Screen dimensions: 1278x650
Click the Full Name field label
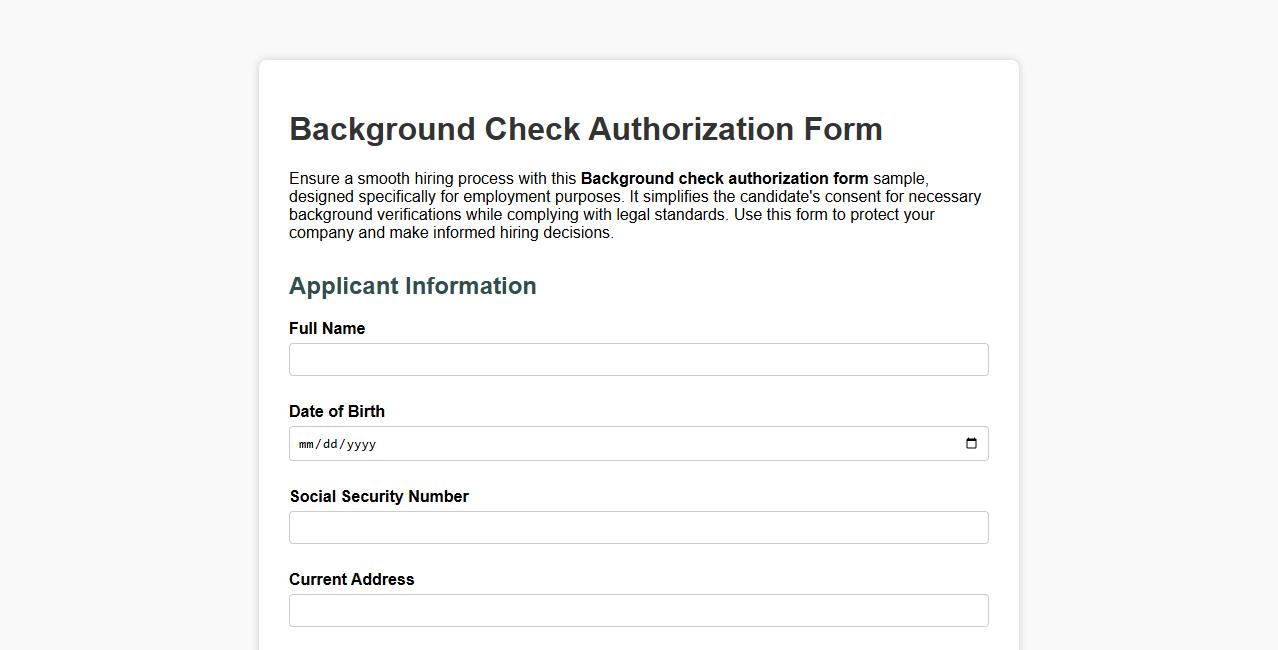pyautogui.click(x=327, y=328)
